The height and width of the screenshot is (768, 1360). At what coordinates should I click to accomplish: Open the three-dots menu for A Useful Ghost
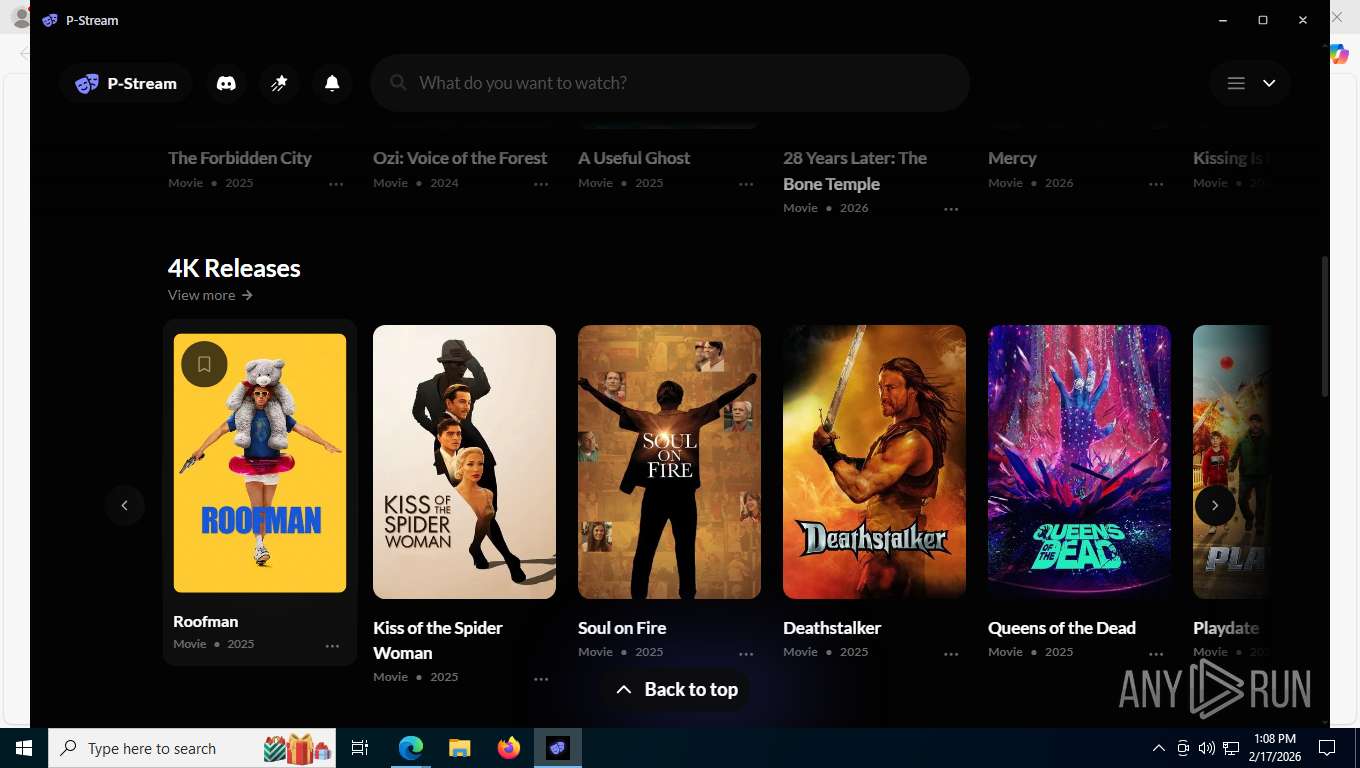pos(746,184)
